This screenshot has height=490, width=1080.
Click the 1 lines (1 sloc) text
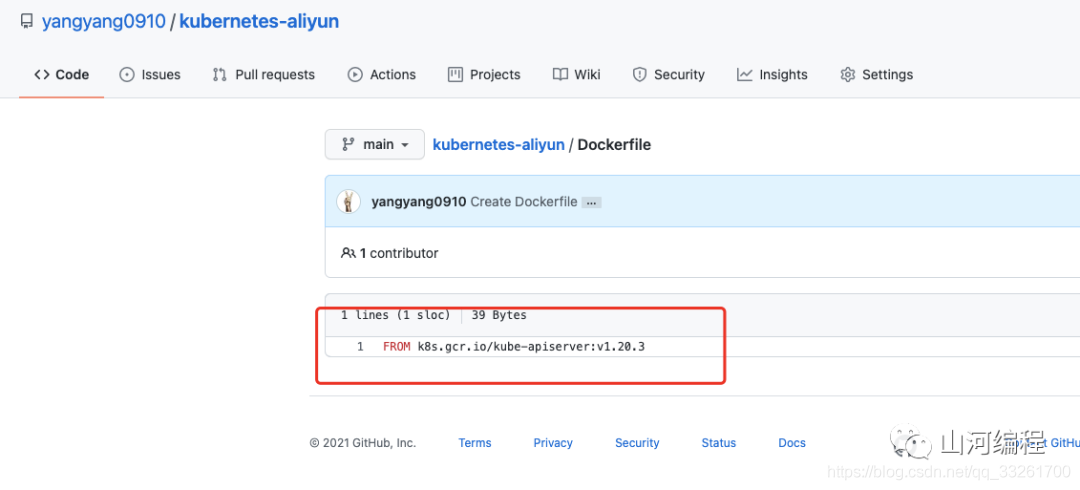[x=395, y=315]
